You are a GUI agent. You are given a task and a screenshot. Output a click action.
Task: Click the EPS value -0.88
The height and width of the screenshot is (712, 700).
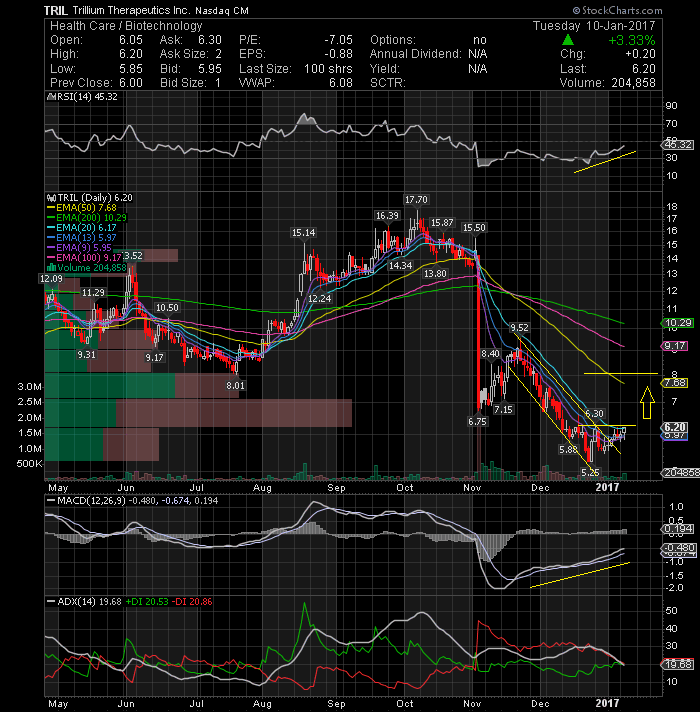point(338,54)
